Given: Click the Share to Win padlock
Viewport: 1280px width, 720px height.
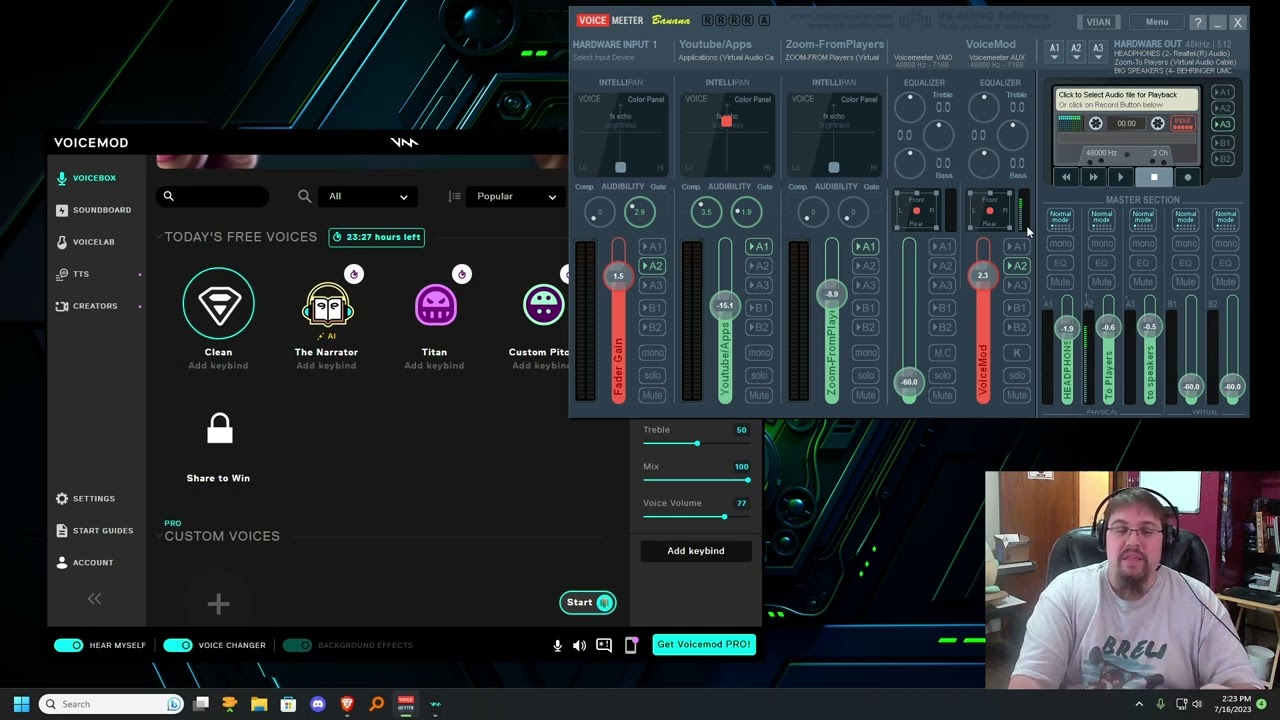Looking at the screenshot, I should 219,429.
